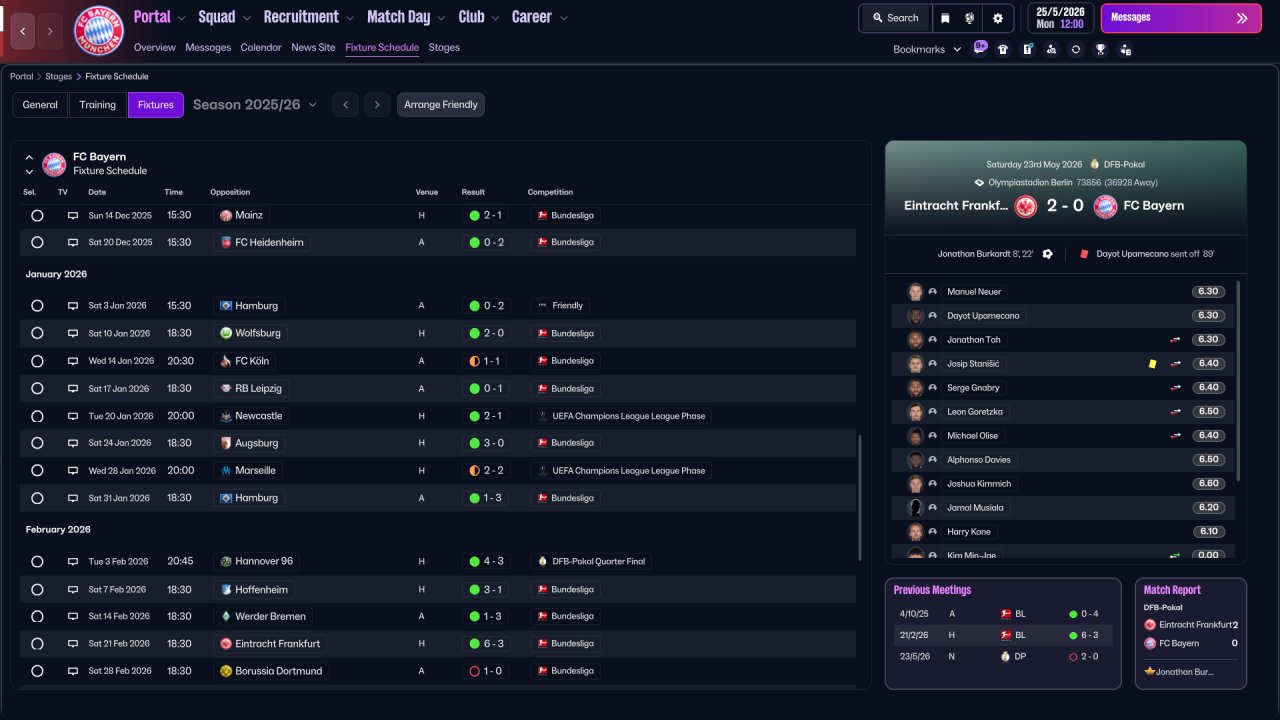The width and height of the screenshot is (1280, 720).
Task: Open the bookmark icon beside Search
Action: [945, 18]
